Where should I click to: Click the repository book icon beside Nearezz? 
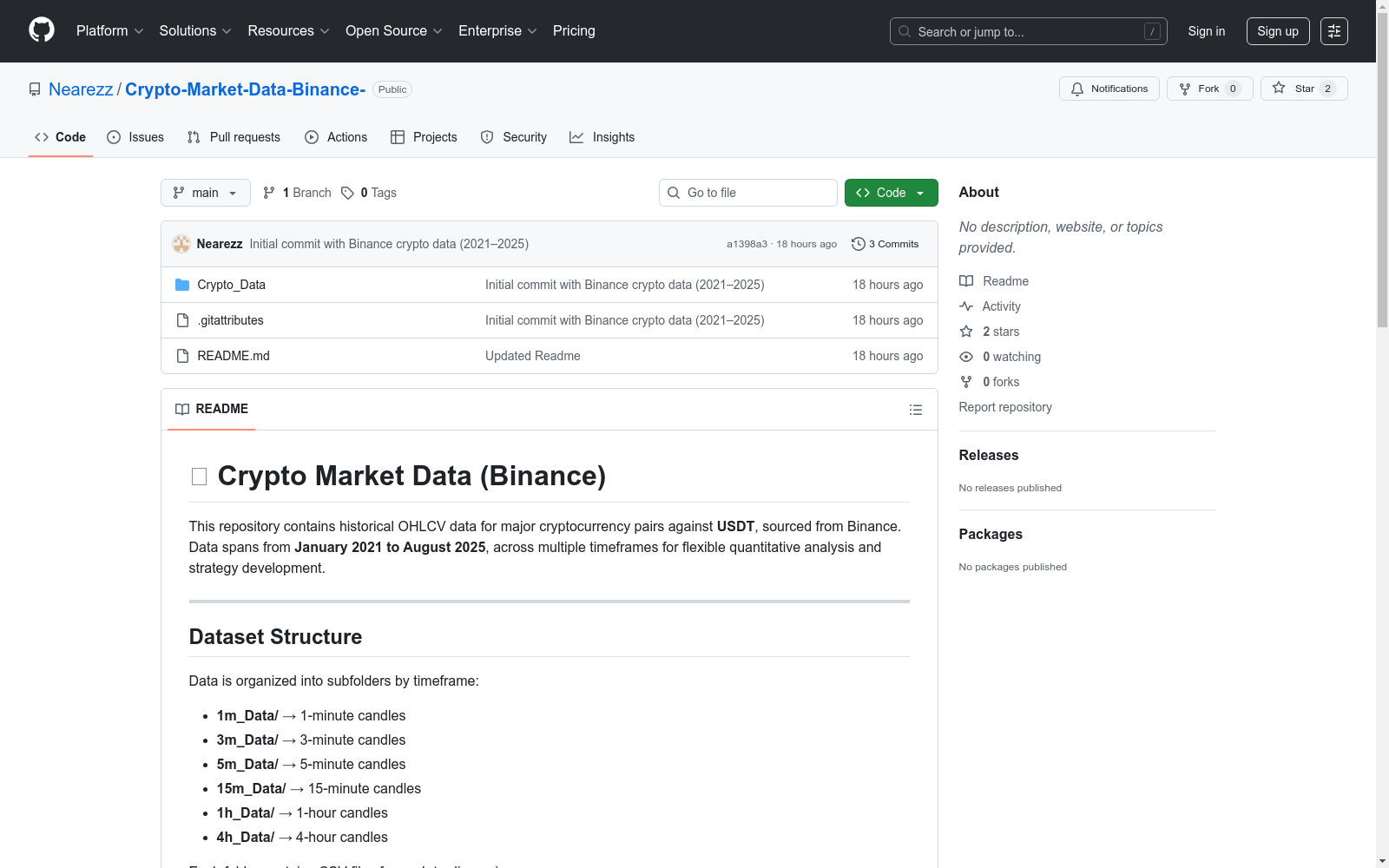tap(35, 89)
